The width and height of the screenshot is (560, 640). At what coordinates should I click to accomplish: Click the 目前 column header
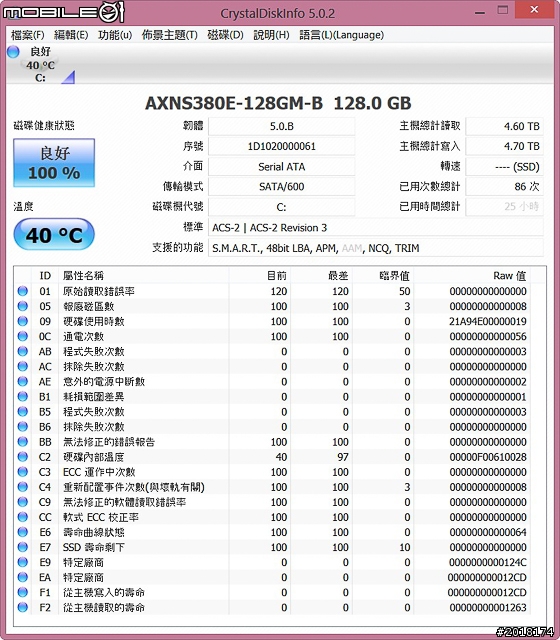click(x=260, y=276)
